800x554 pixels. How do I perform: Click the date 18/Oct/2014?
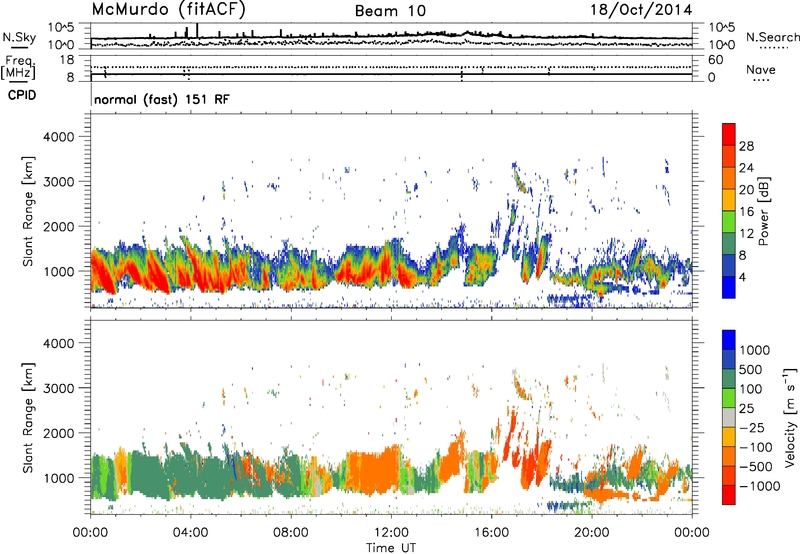[x=641, y=10]
